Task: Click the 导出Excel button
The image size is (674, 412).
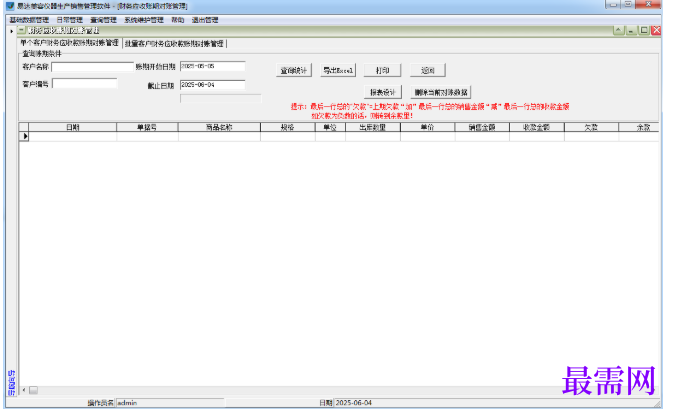Action: tap(338, 70)
